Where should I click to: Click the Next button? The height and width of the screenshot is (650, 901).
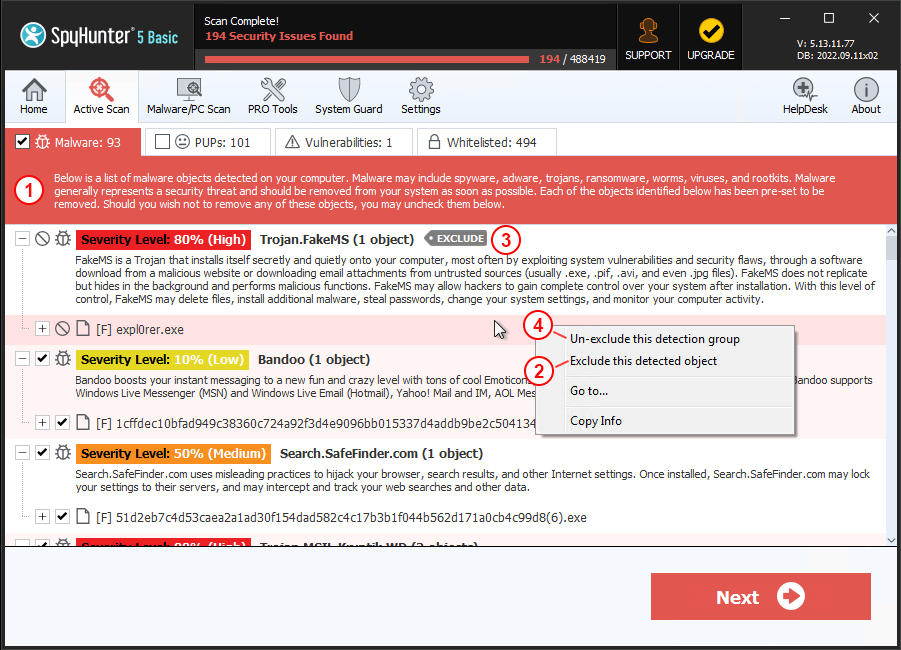point(760,596)
